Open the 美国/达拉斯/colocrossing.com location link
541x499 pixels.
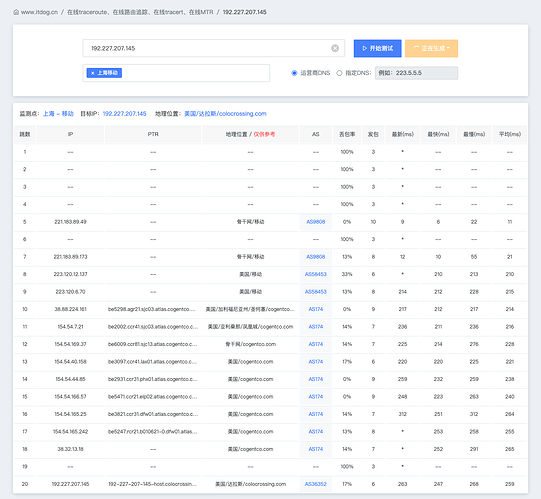pyautogui.click(x=225, y=114)
